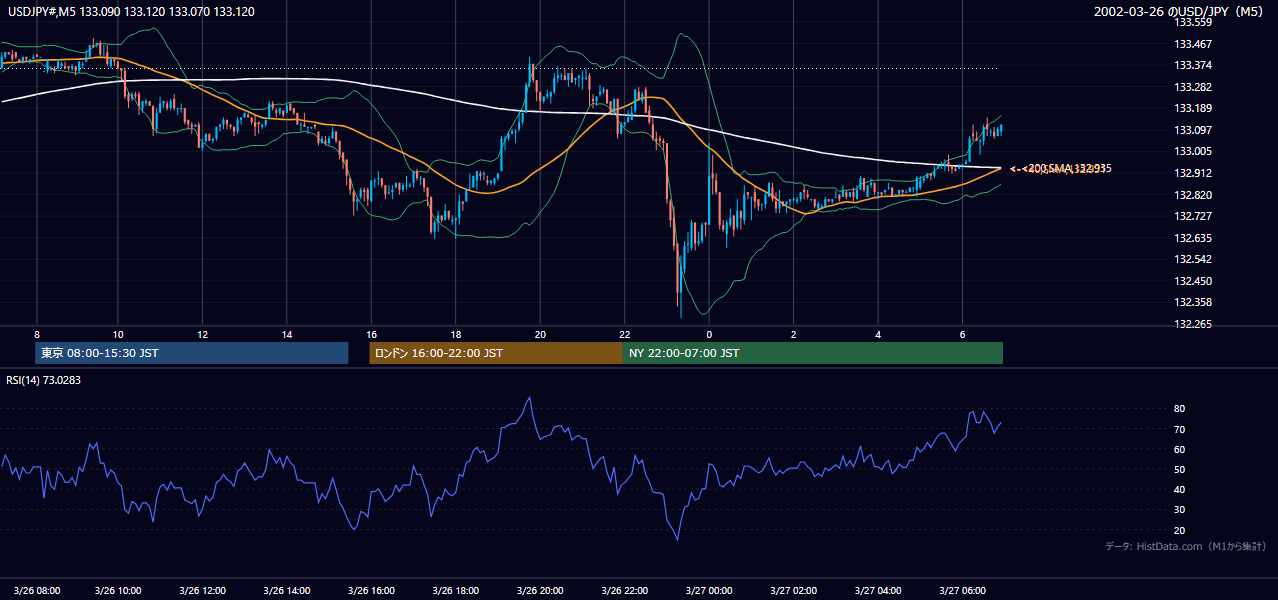Click the 3/26 16:00 date label
1278x600 pixels.
coord(370,591)
